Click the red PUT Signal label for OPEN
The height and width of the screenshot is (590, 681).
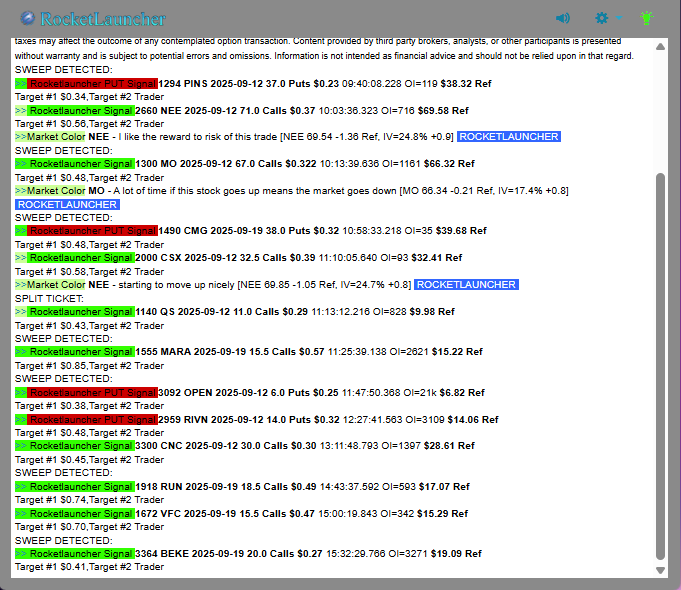click(92, 393)
